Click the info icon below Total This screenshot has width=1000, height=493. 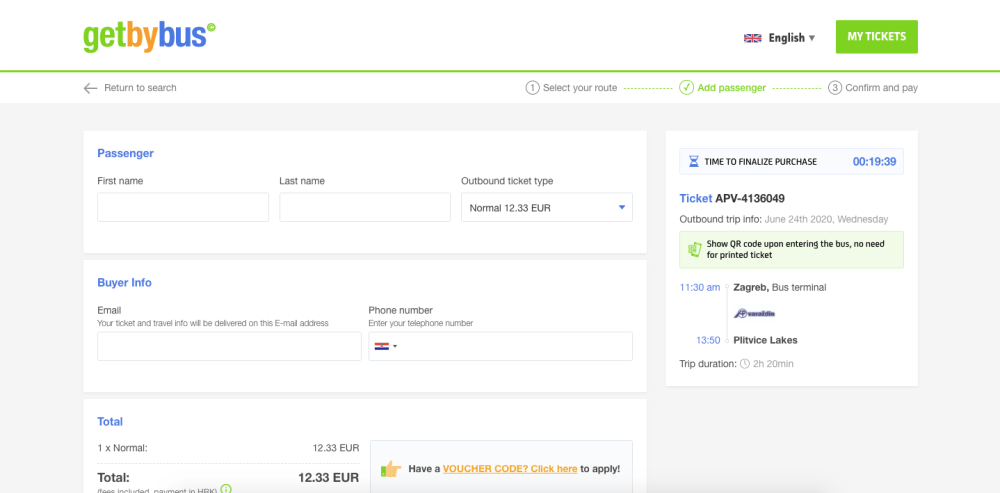coord(226,489)
